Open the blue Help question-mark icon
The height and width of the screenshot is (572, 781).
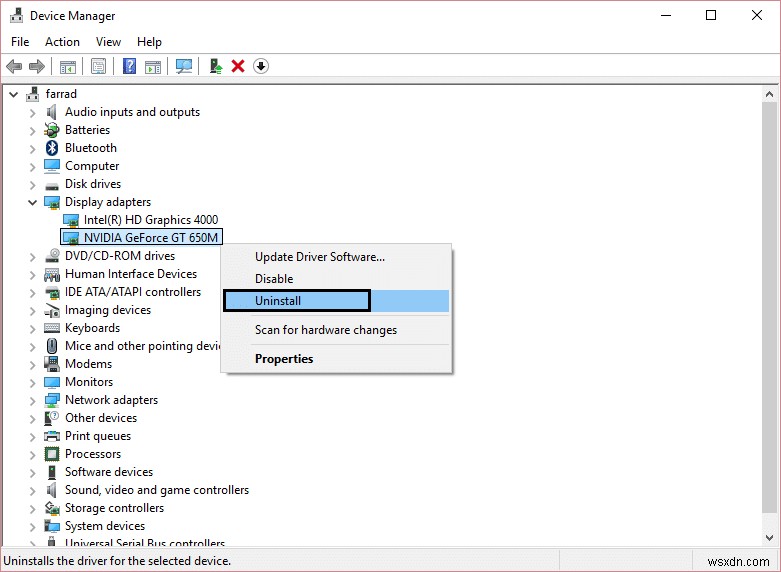[130, 66]
